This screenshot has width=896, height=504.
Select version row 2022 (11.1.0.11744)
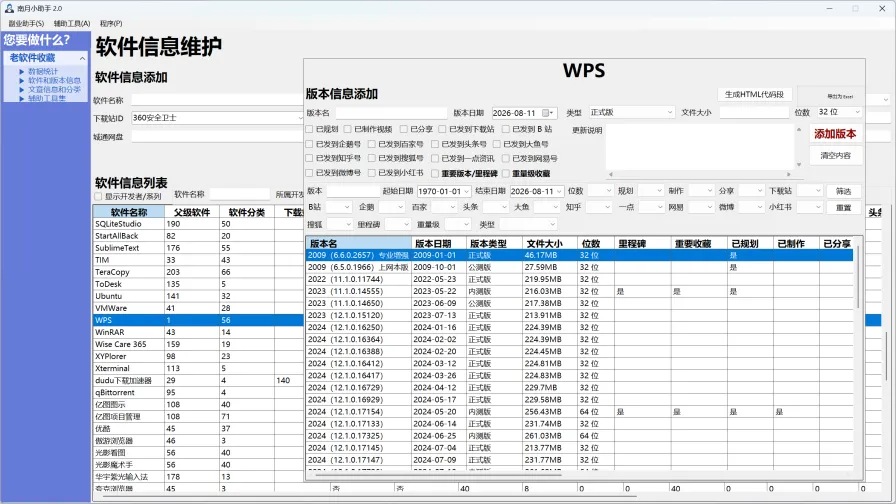click(x=579, y=279)
